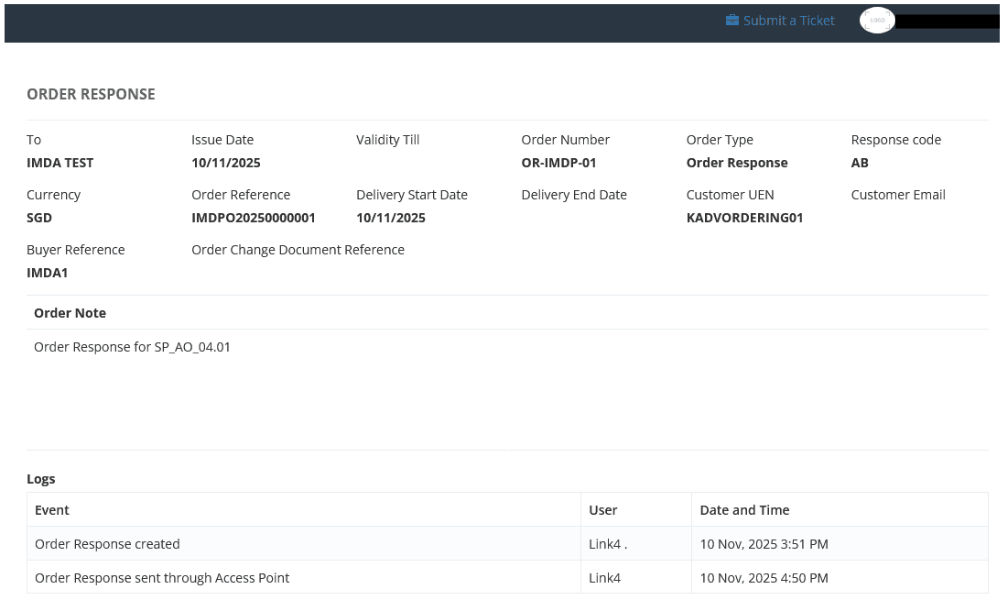Select Customer UEN KADVORDERING01
Image resolution: width=1005 pixels, height=605 pixels.
(744, 217)
